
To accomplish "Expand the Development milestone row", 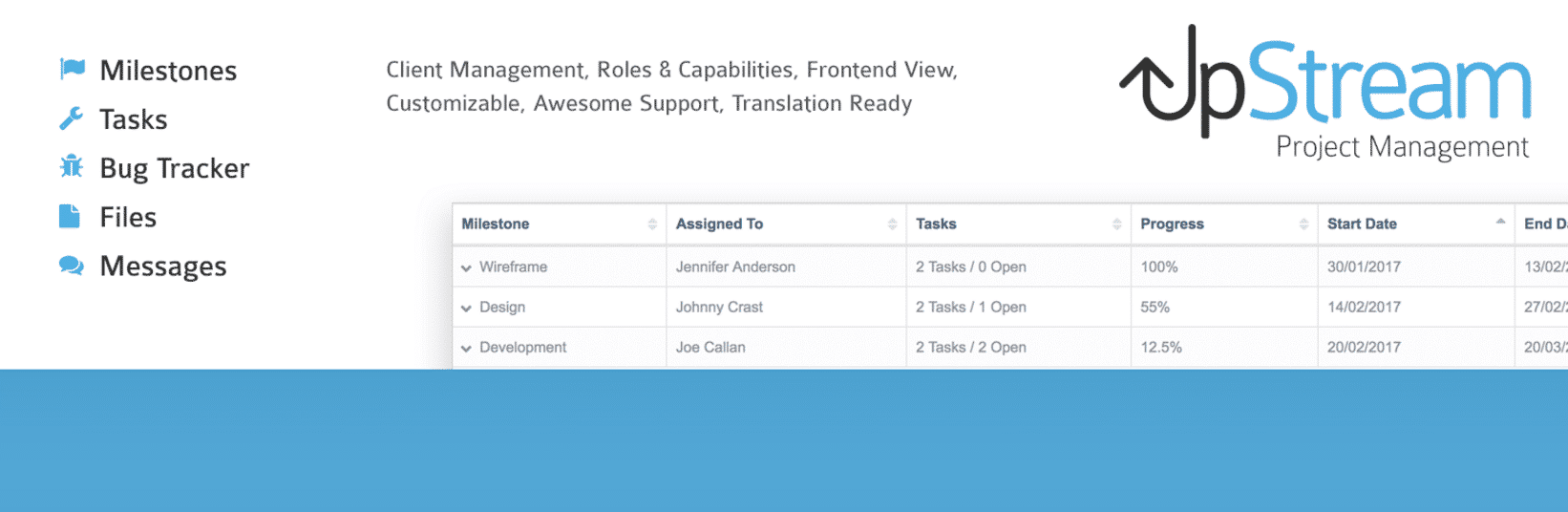I will pos(466,349).
